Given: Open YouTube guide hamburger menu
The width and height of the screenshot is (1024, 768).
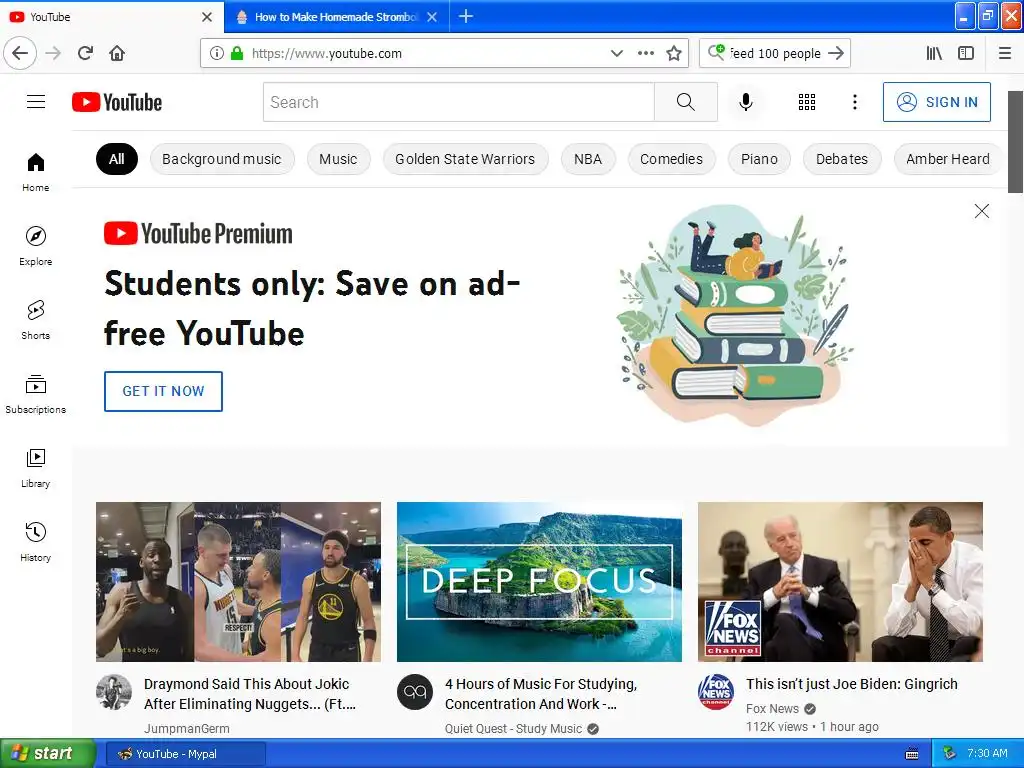Looking at the screenshot, I should pyautogui.click(x=36, y=102).
